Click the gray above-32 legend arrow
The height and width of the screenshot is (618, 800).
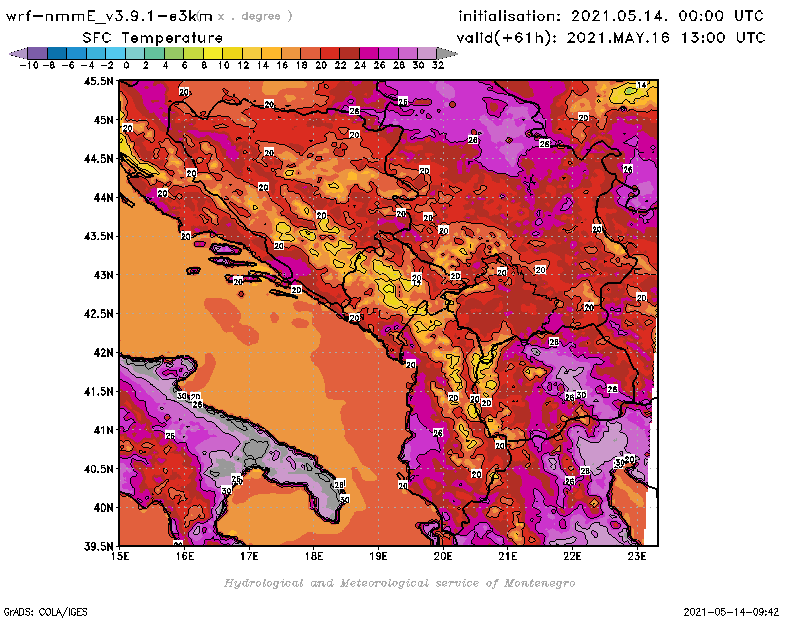tap(446, 53)
